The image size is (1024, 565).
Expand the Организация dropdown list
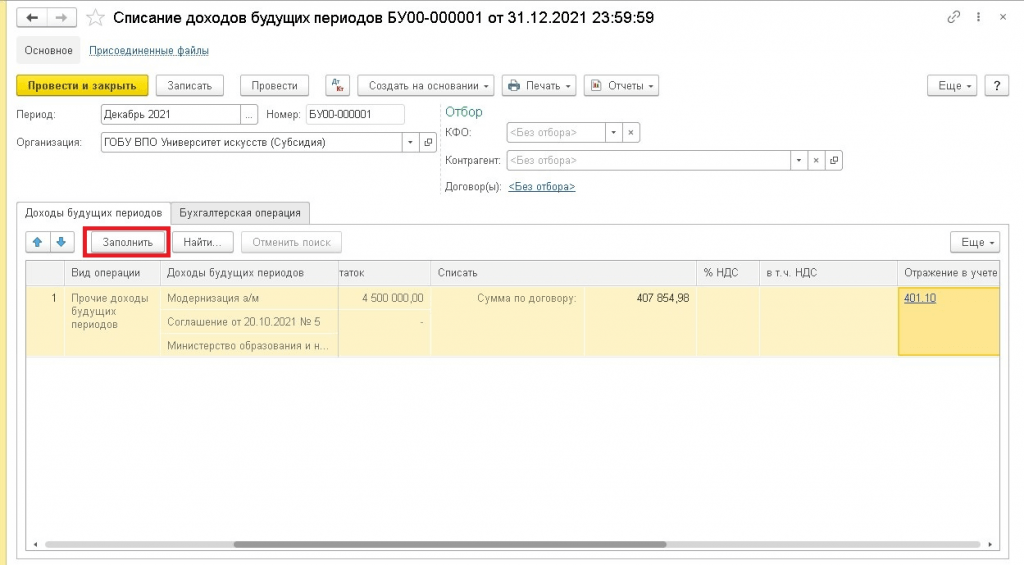(x=410, y=142)
